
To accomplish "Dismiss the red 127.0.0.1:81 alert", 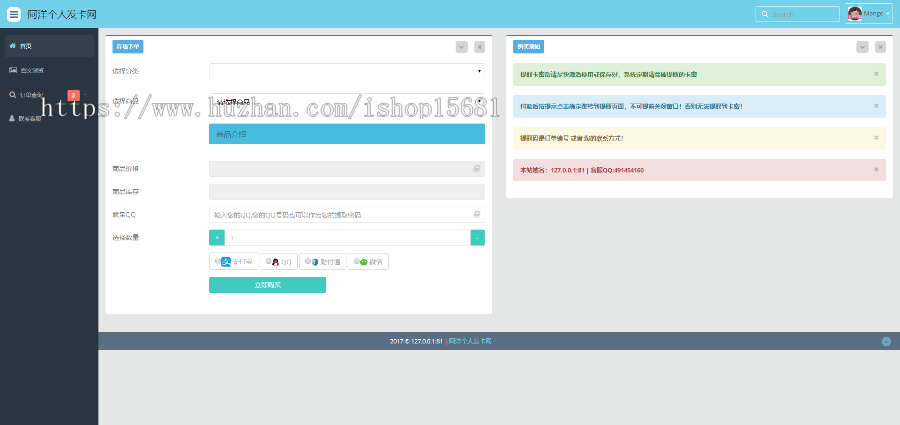I will (x=876, y=169).
